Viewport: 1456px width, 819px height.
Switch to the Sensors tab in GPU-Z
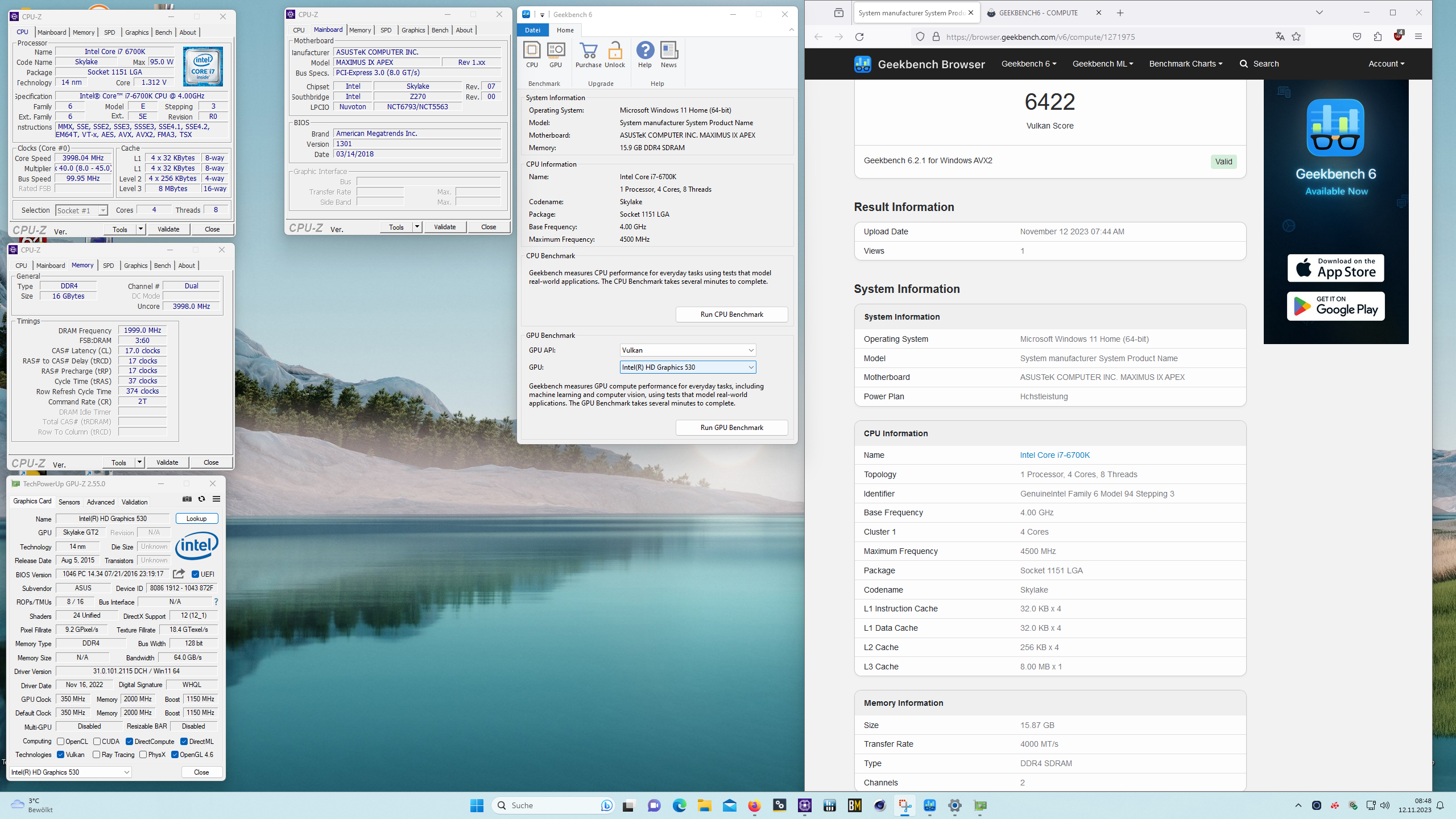click(x=69, y=502)
